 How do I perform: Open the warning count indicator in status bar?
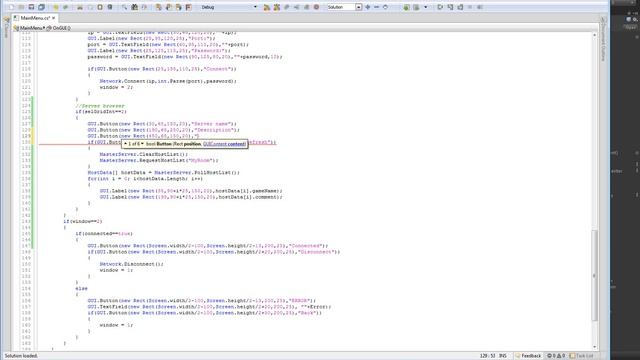(561, 356)
